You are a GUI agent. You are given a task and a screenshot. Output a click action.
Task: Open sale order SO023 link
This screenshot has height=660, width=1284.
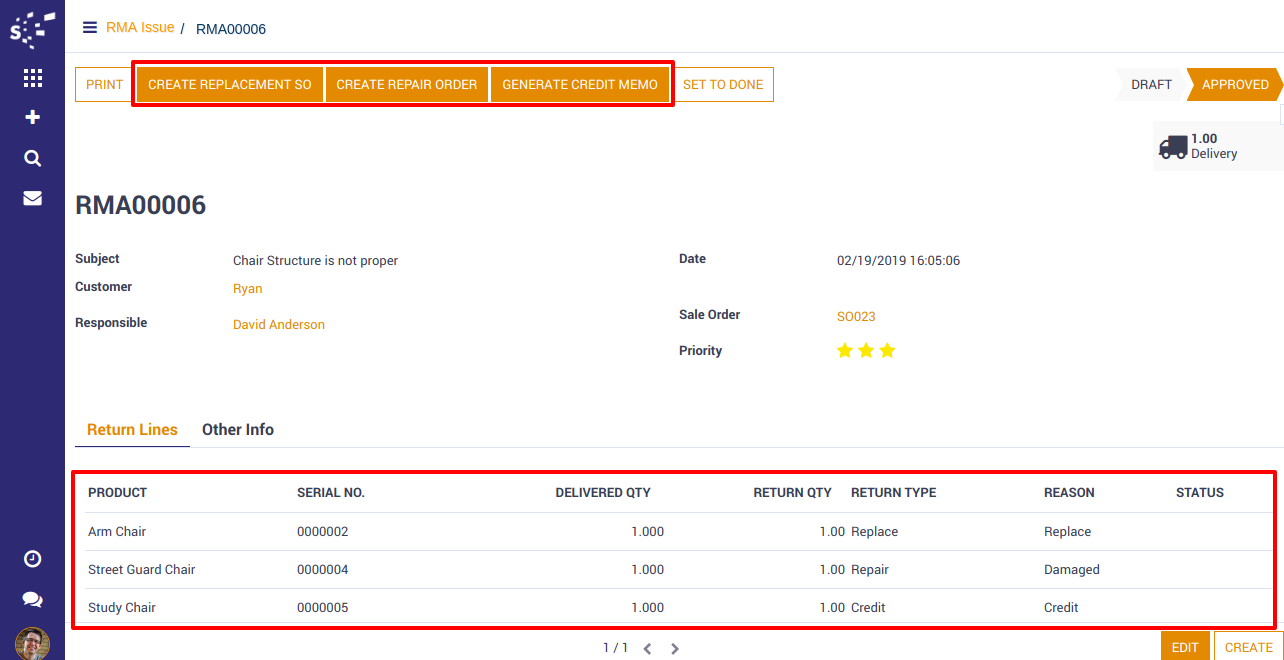856,317
